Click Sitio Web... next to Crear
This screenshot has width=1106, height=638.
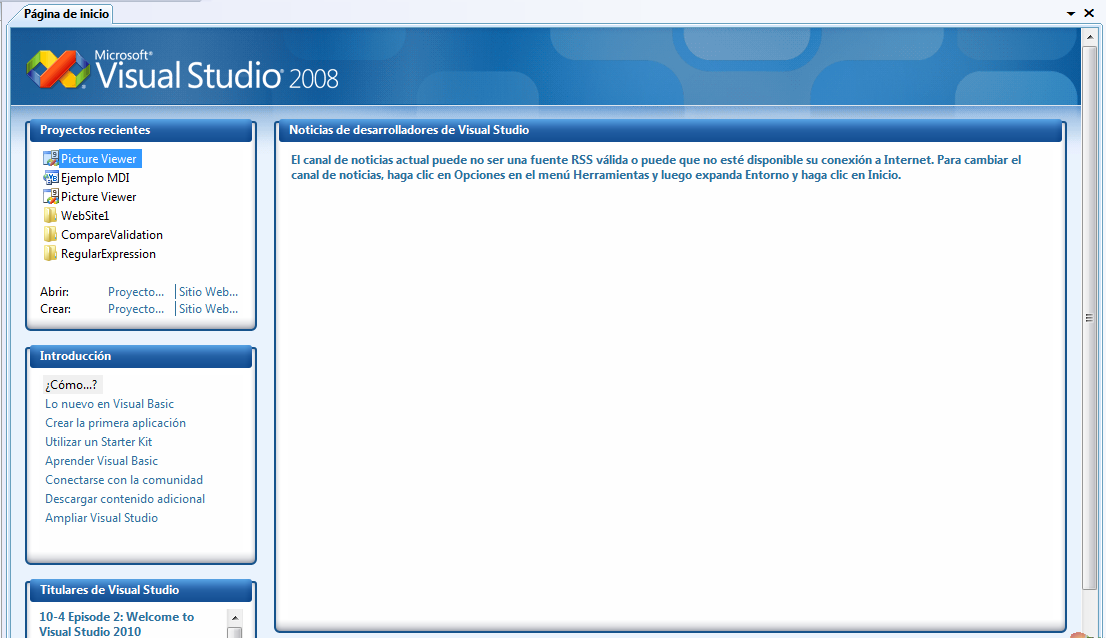[208, 309]
